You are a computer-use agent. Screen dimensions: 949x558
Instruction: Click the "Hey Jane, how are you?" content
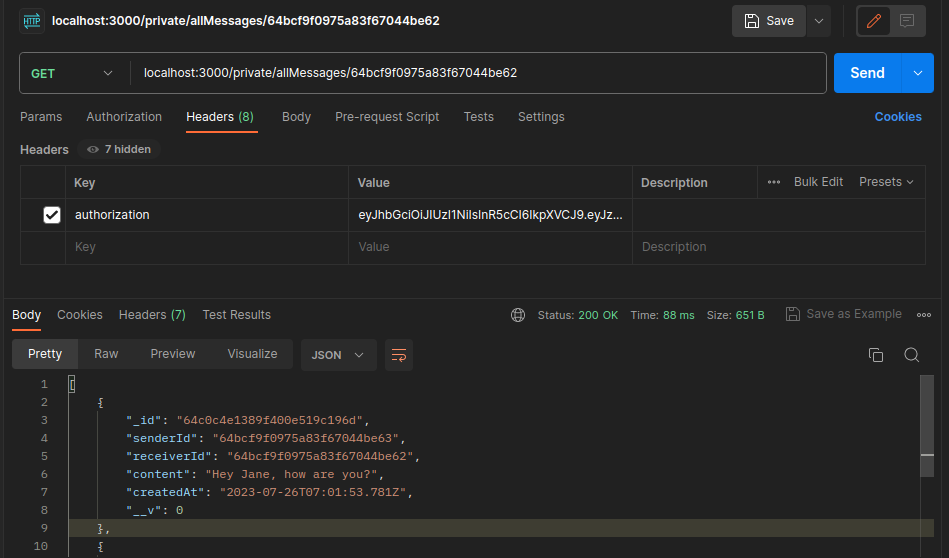click(291, 474)
